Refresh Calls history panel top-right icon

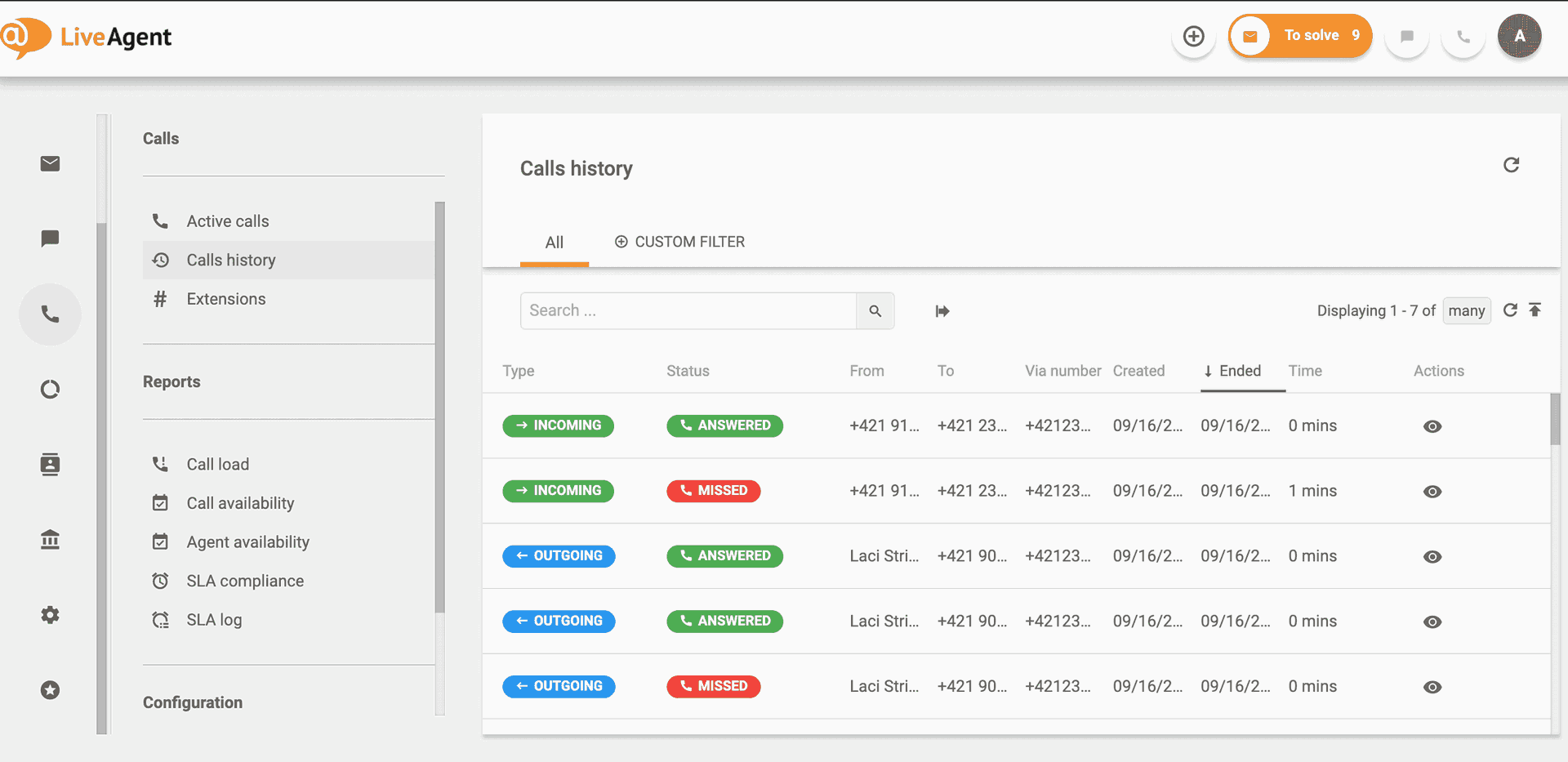point(1511,165)
